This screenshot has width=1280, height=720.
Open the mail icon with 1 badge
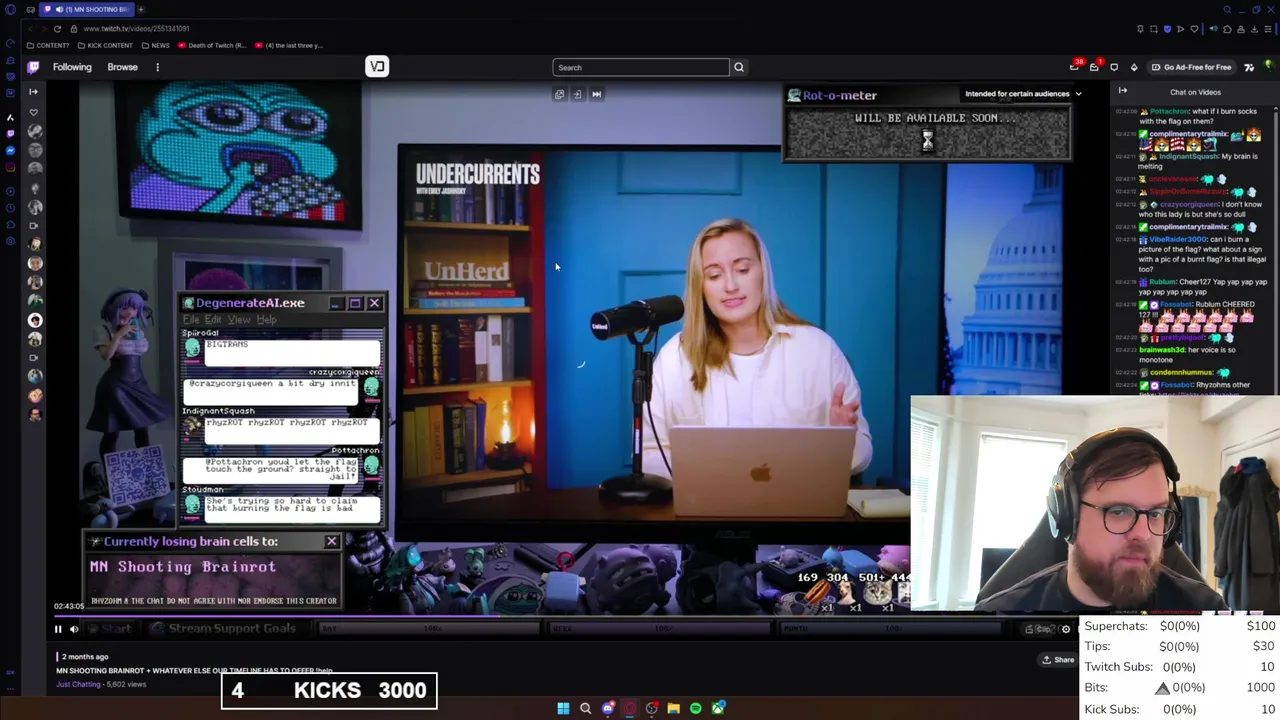(x=1095, y=67)
